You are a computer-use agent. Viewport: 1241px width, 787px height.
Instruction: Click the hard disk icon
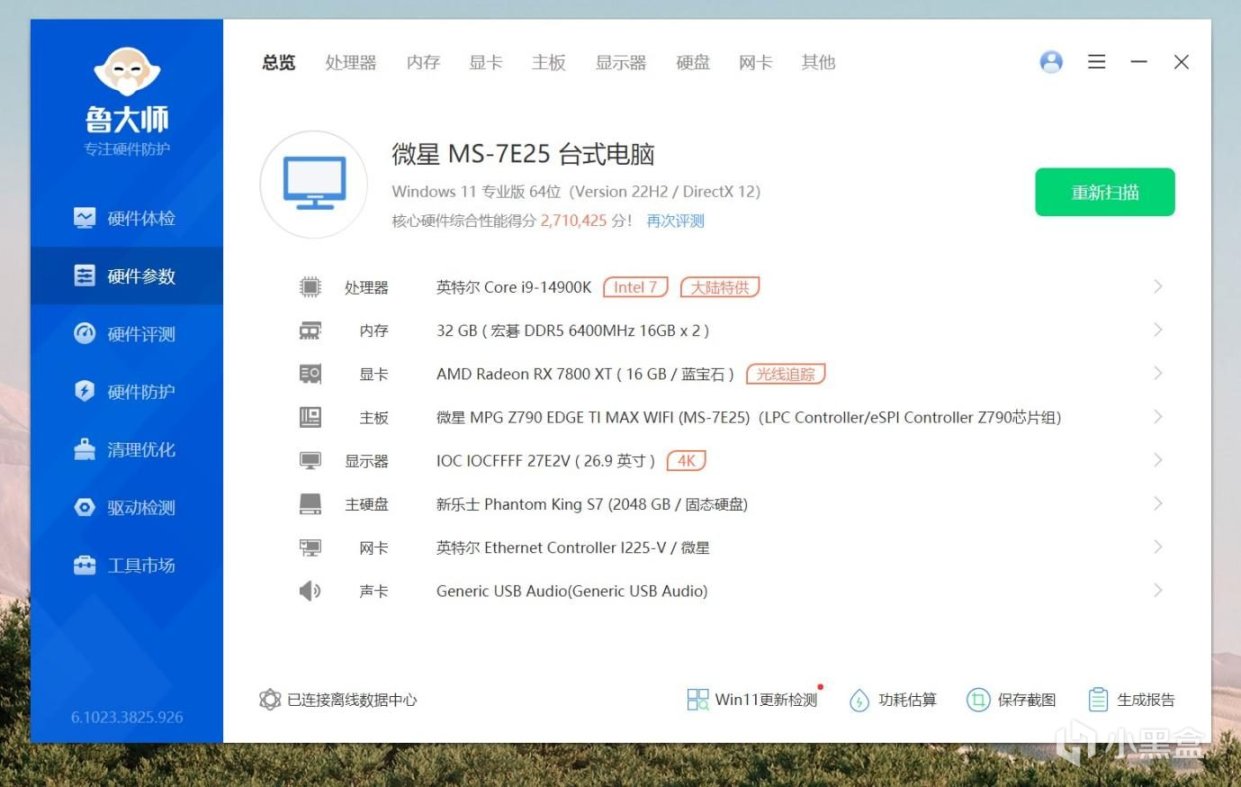click(x=311, y=504)
